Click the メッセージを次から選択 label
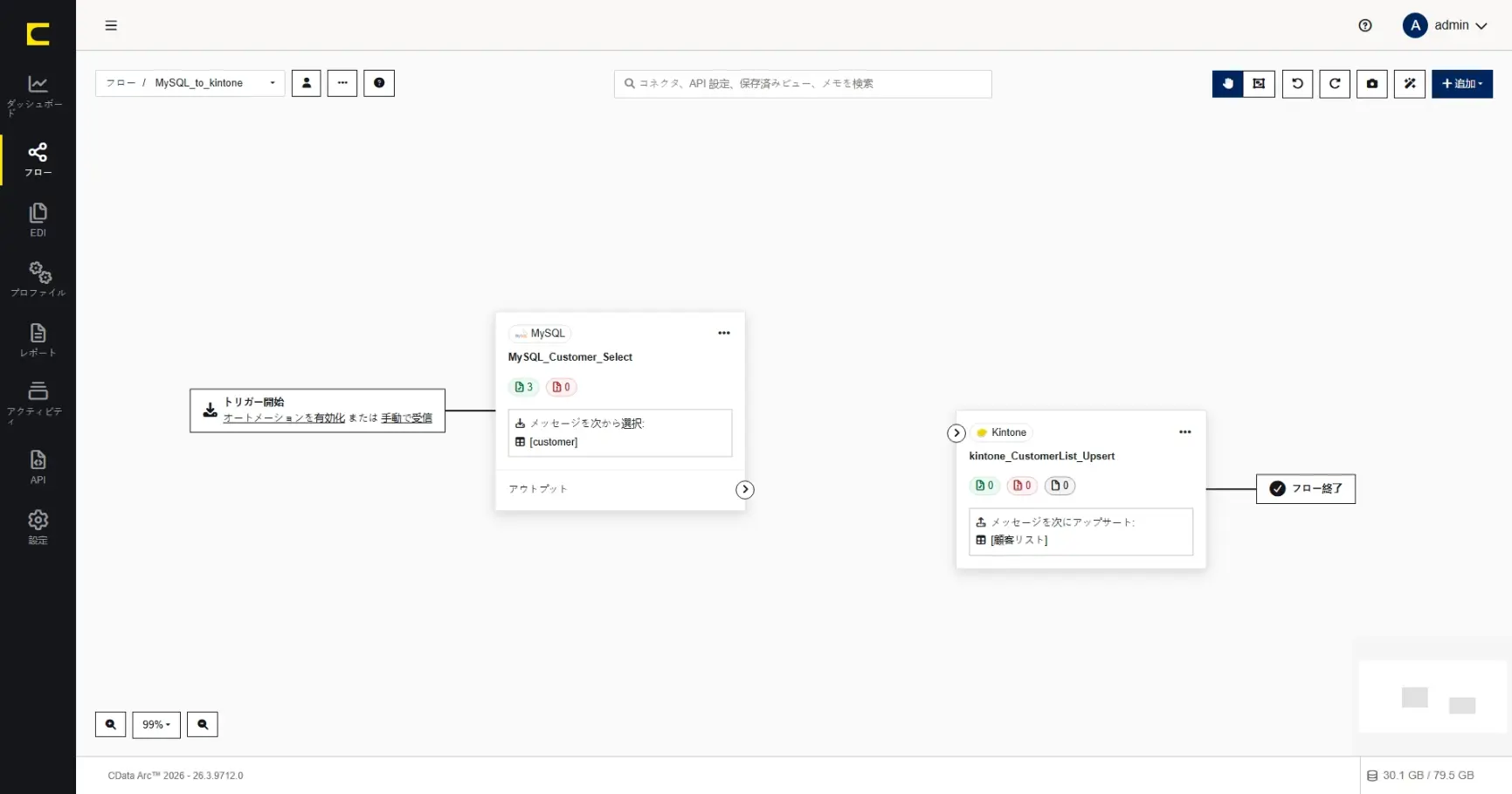 [x=587, y=424]
